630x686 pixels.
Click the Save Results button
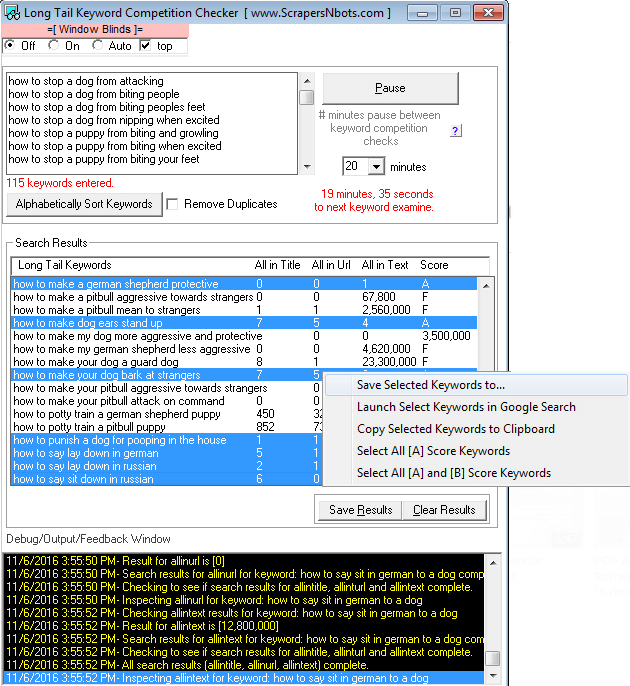(x=360, y=510)
